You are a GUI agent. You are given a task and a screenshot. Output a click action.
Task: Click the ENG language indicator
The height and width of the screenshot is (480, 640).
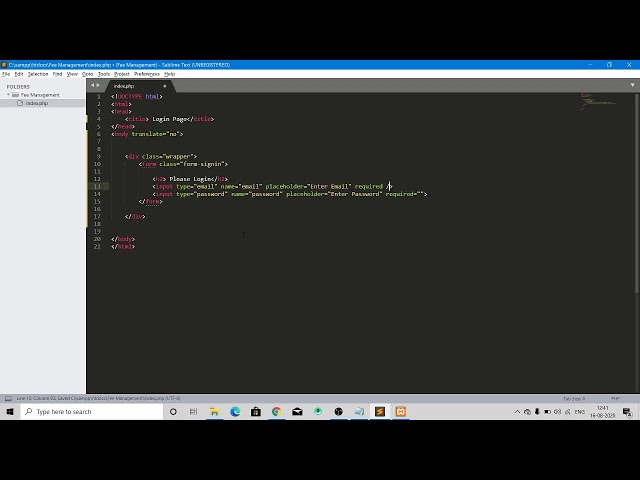[580, 412]
